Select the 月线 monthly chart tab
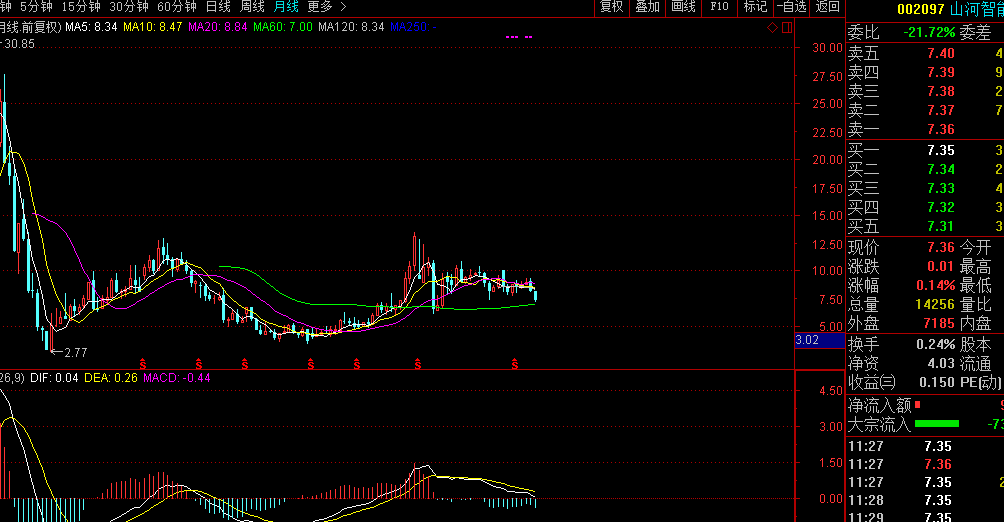Image resolution: width=1004 pixels, height=522 pixels. click(x=286, y=7)
